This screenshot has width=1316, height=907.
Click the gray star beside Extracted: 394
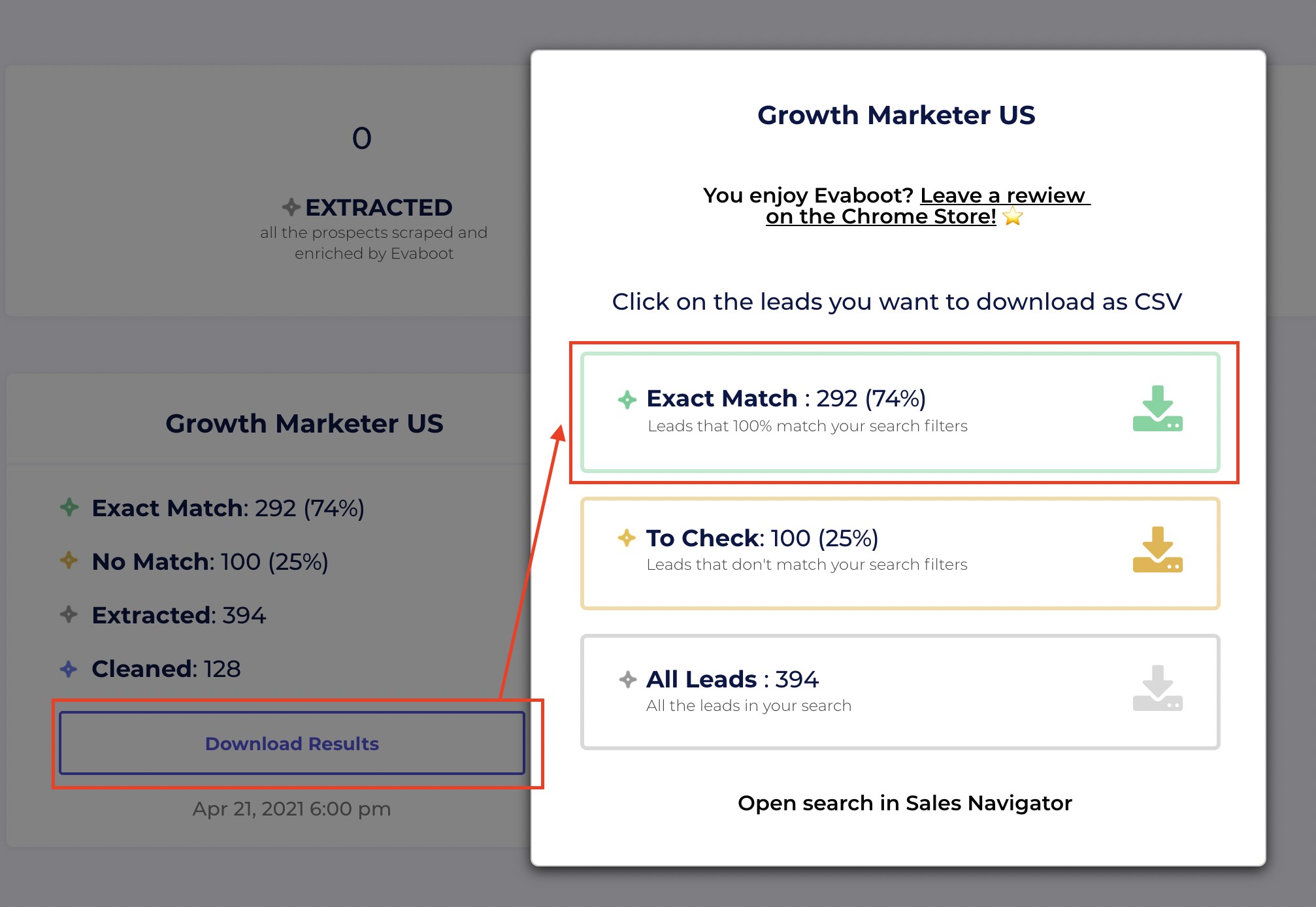pos(69,614)
